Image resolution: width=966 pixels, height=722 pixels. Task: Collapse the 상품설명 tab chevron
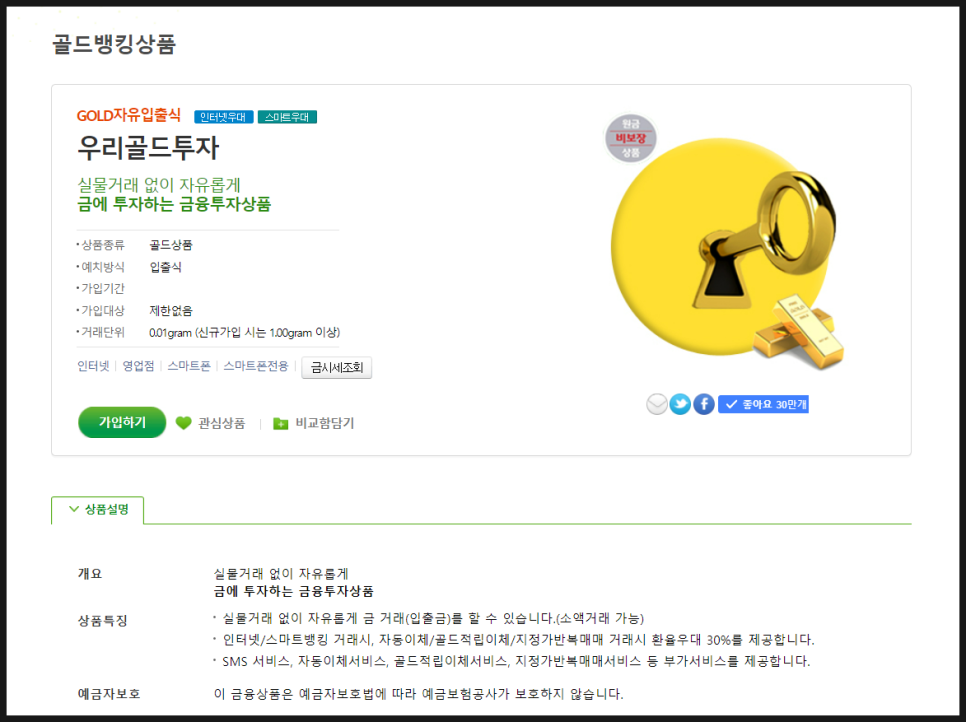[x=74, y=509]
